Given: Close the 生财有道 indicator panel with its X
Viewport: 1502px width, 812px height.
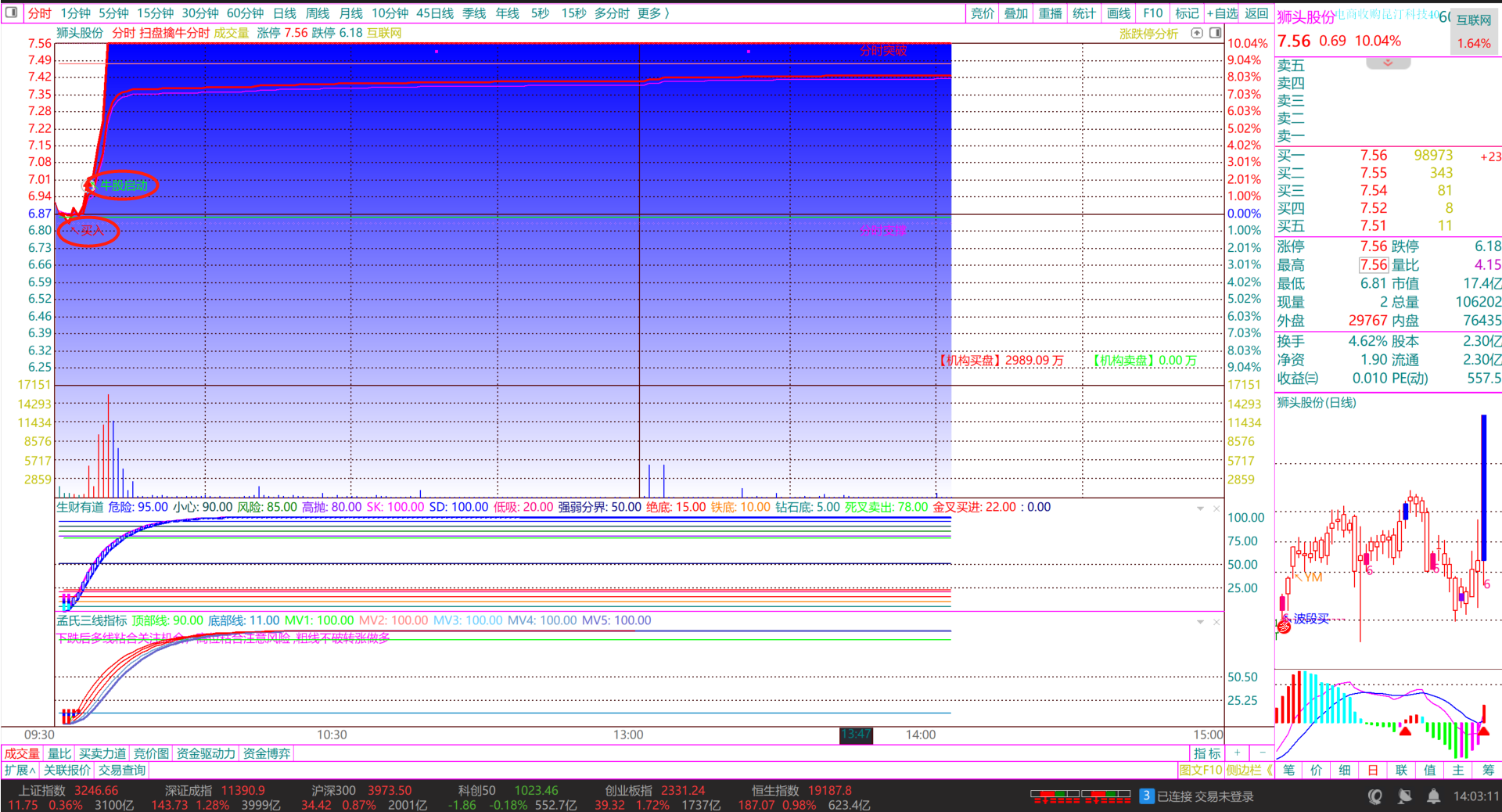Looking at the screenshot, I should pos(1216,508).
